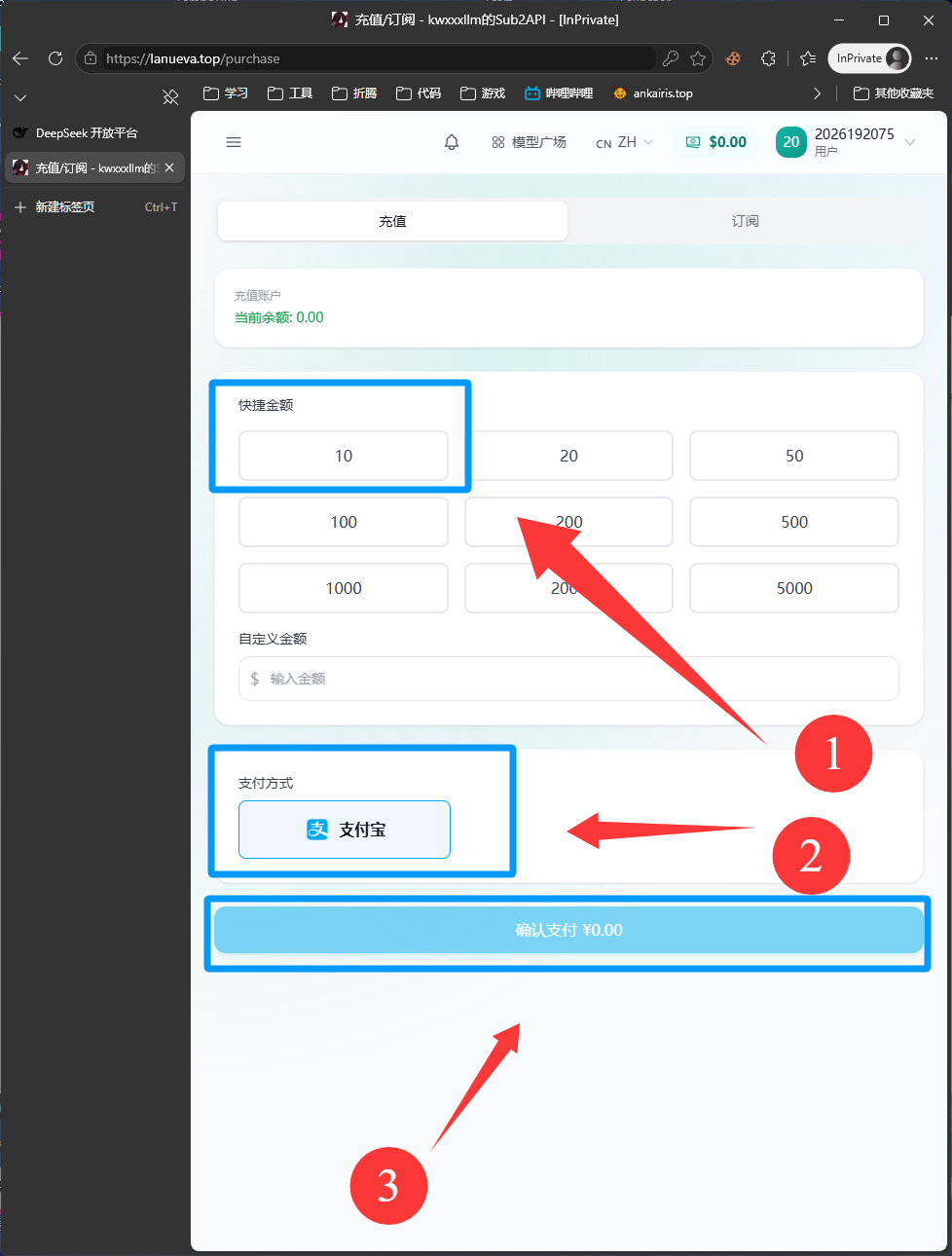Add page to favorites star
Image resolution: width=952 pixels, height=1256 pixels.
pos(698,58)
